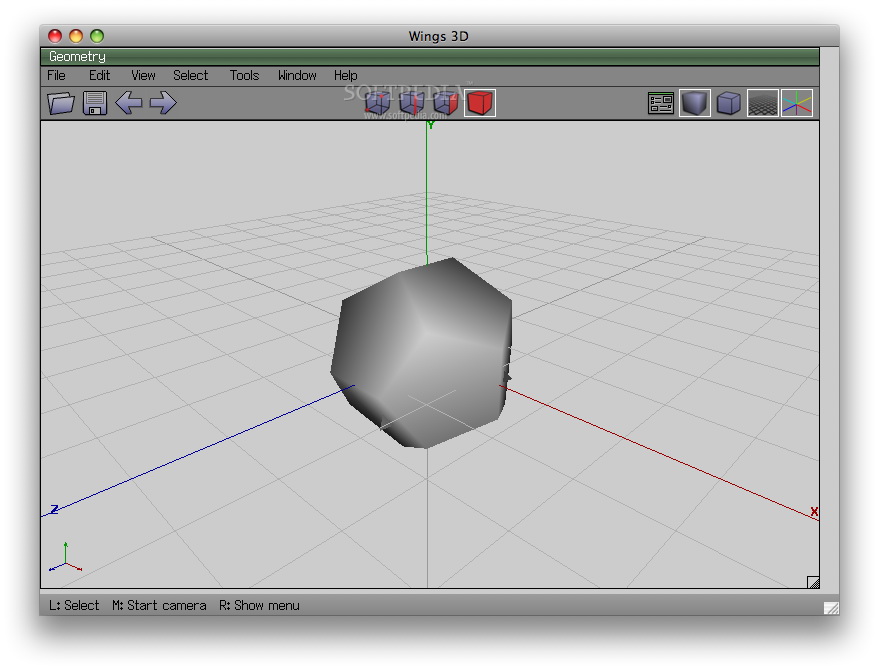
Task: Toggle smooth shaded cube view
Action: point(695,103)
